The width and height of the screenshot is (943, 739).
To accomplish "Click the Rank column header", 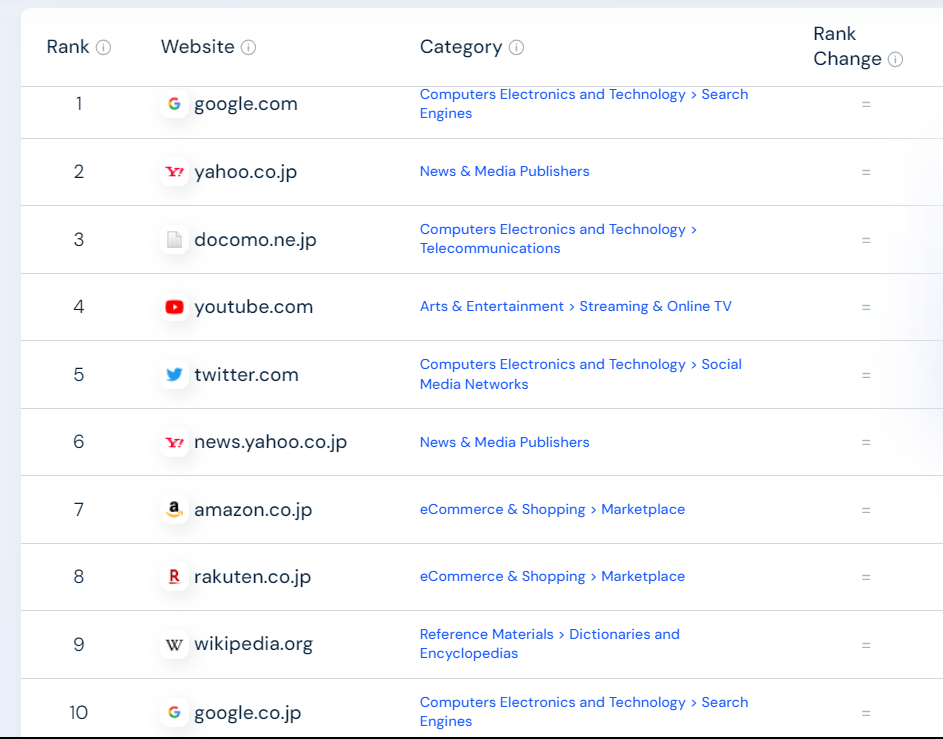I will [x=68, y=47].
